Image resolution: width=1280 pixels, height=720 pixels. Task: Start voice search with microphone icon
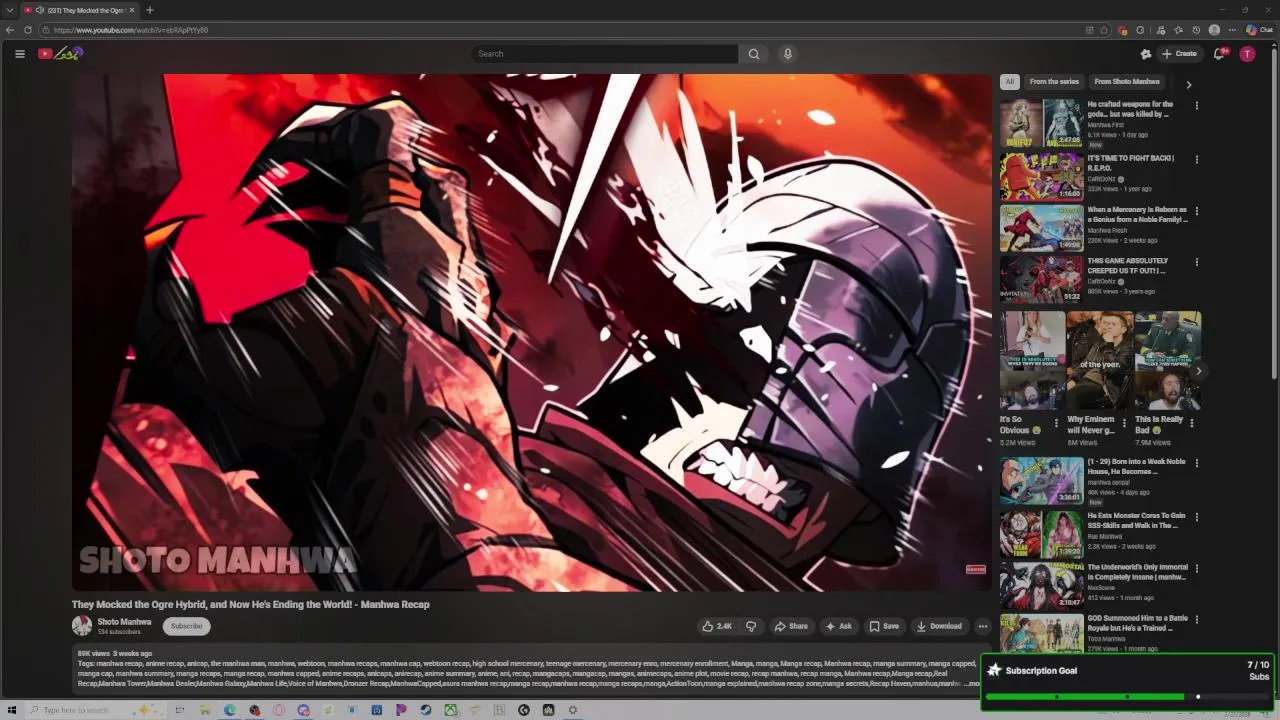click(788, 54)
